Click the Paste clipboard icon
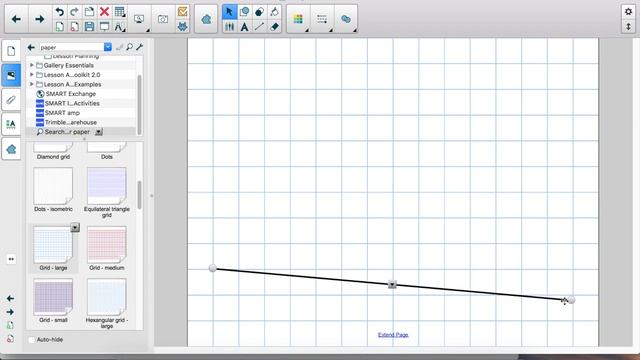The width and height of the screenshot is (640, 360). pos(89,11)
